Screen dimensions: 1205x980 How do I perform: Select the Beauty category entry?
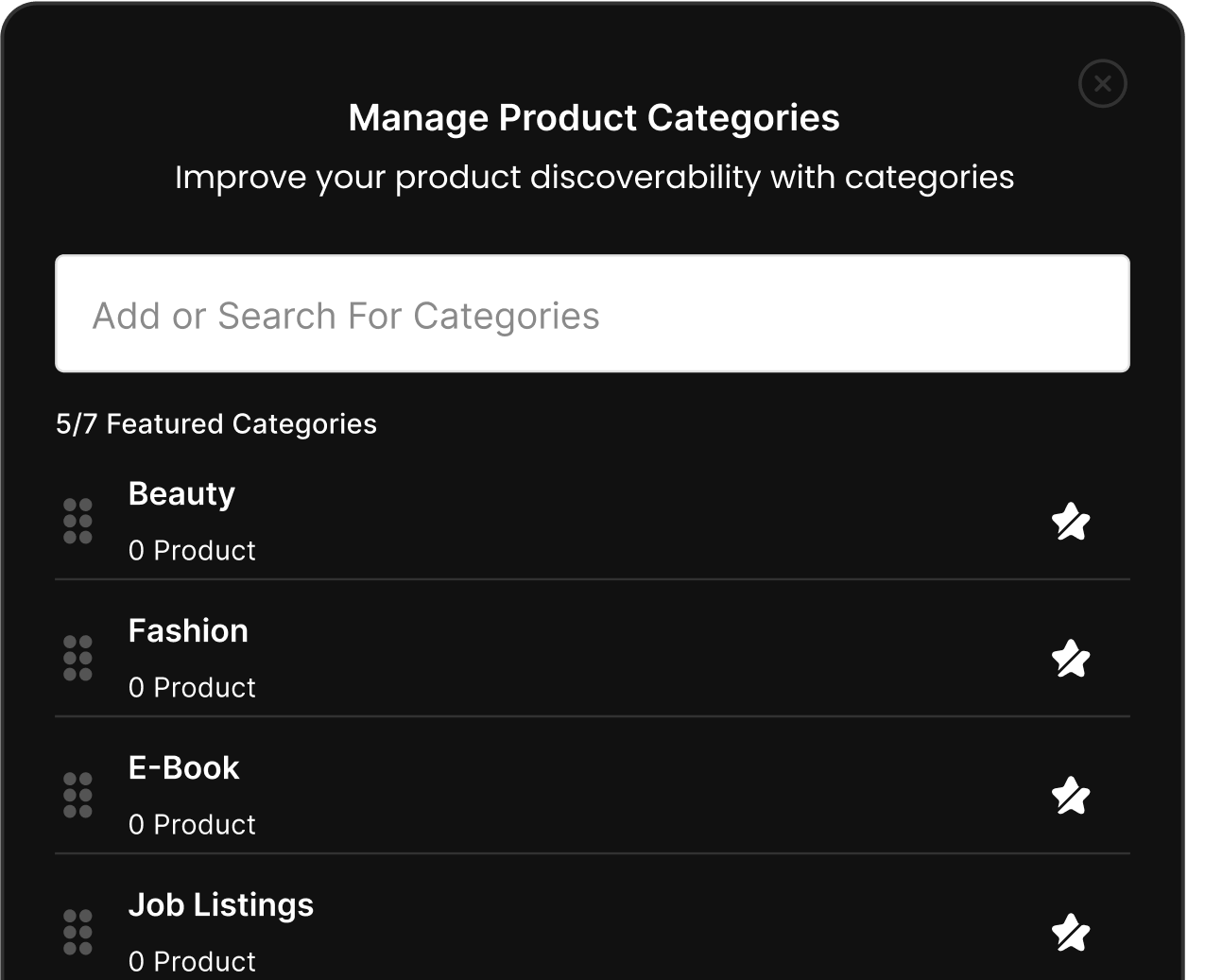(181, 493)
